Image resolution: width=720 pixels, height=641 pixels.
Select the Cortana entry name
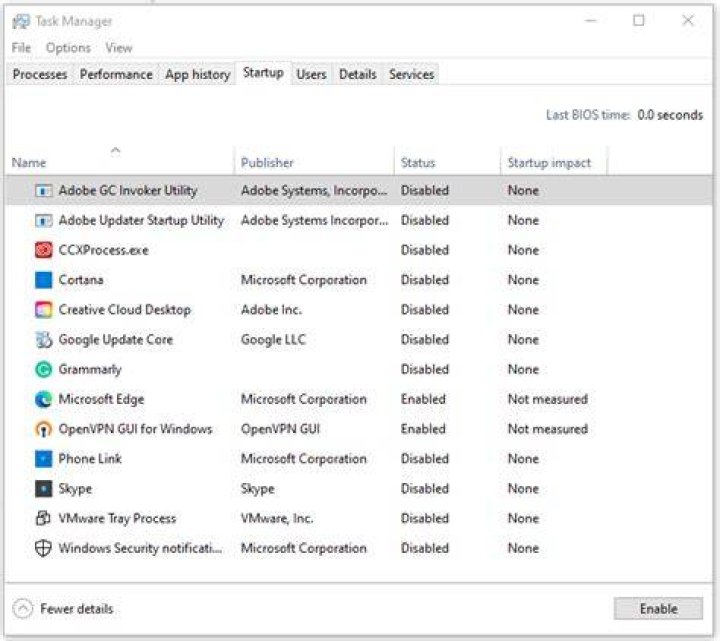(x=81, y=280)
